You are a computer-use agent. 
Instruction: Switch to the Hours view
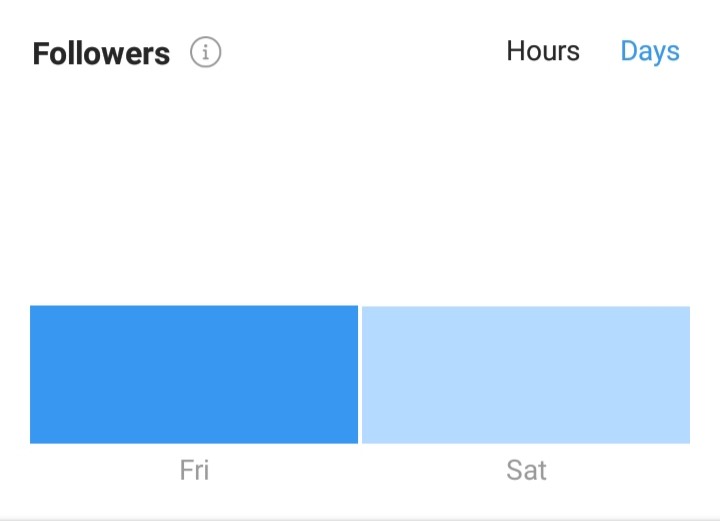[543, 51]
